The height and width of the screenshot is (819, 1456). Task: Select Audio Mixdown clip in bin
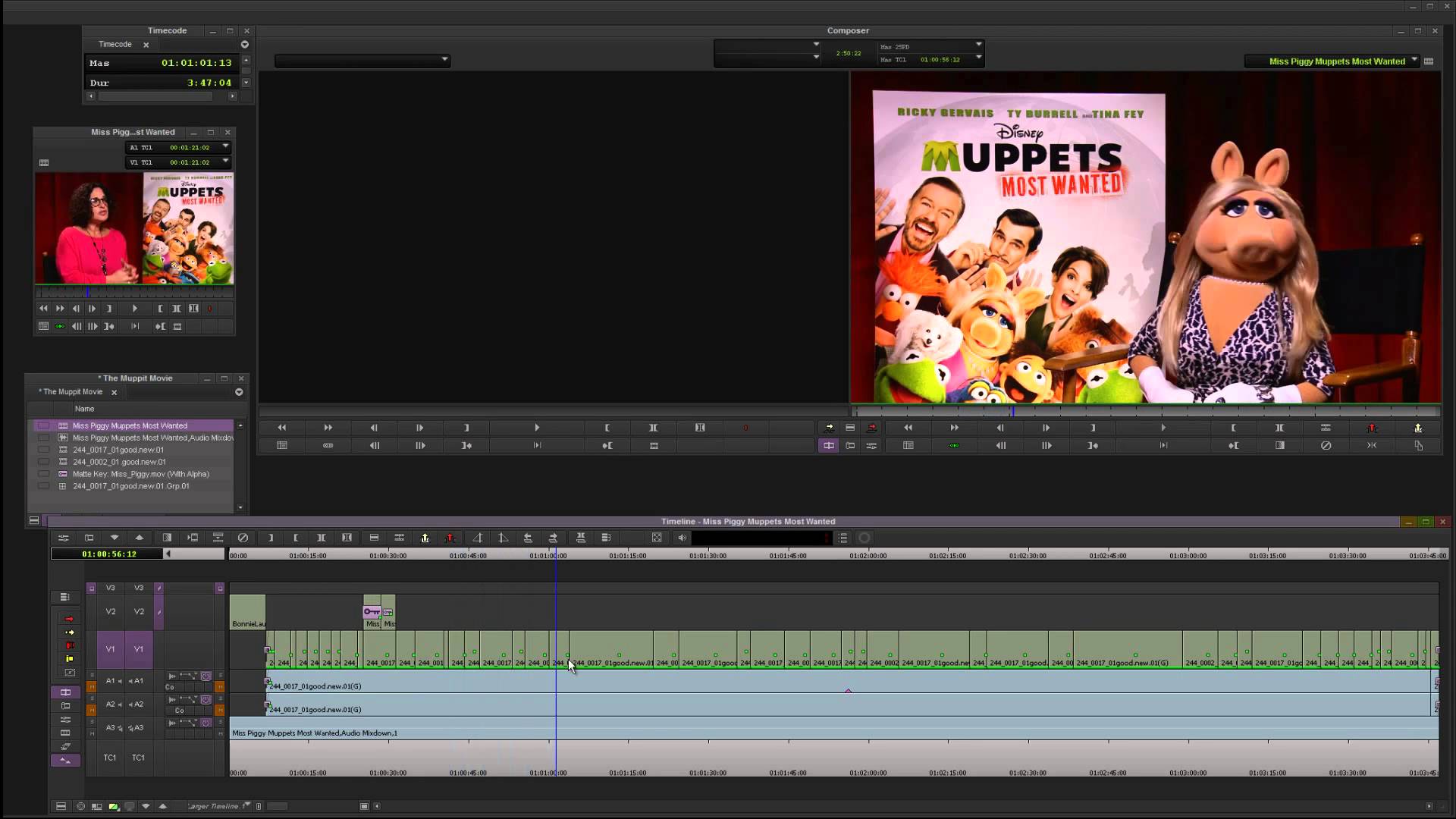pyautogui.click(x=133, y=438)
